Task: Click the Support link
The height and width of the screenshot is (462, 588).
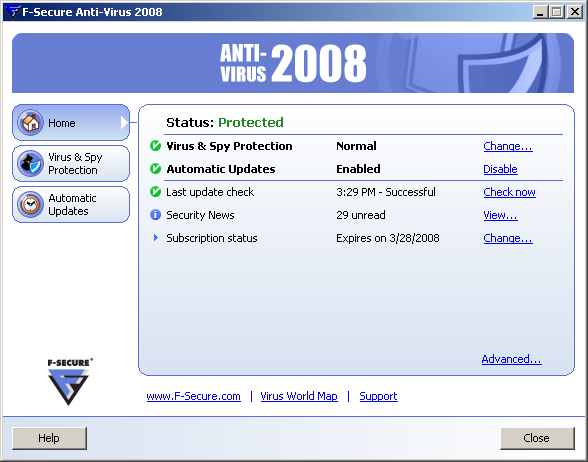Action: (378, 396)
